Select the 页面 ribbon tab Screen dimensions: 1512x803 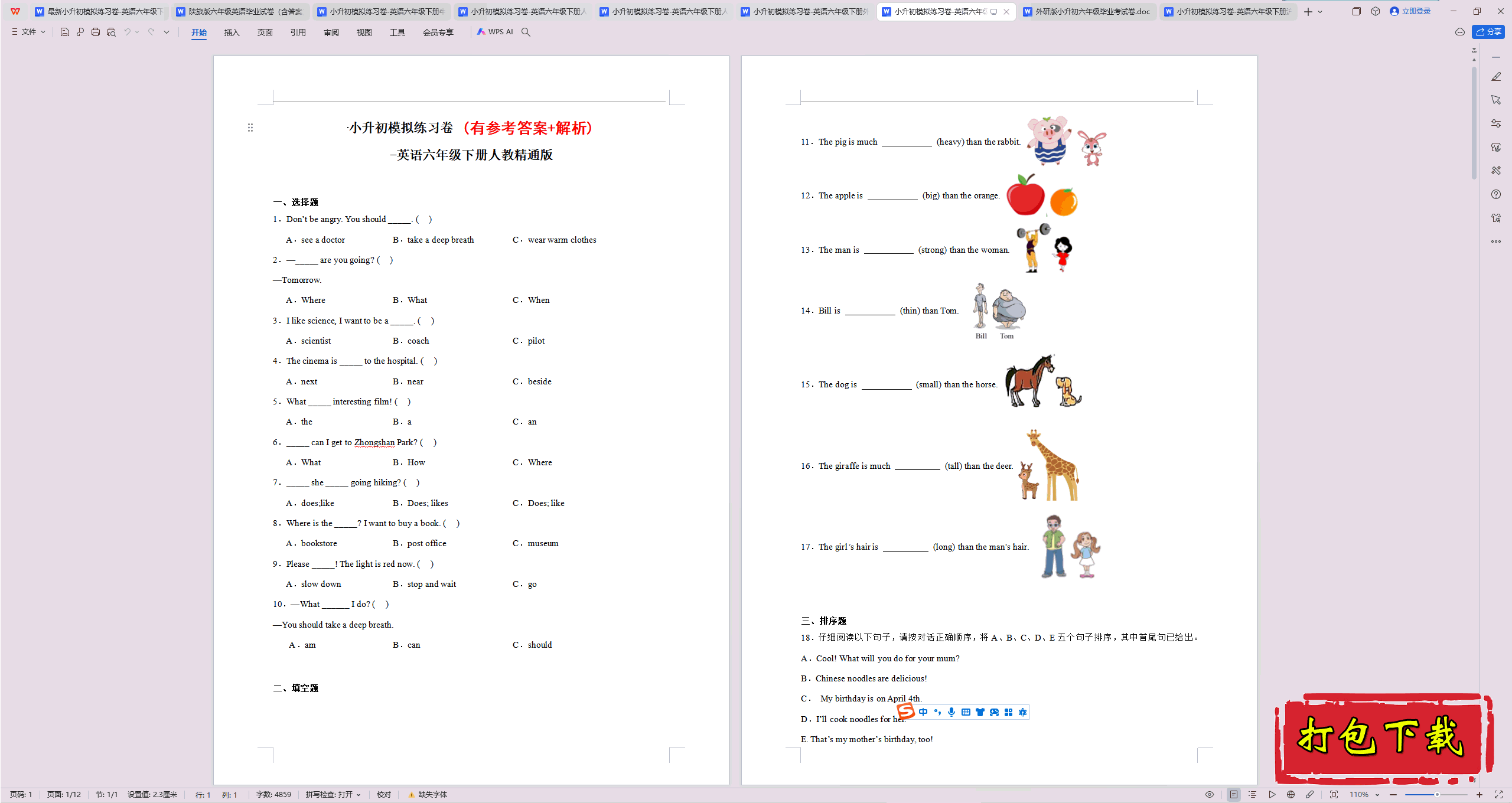(265, 32)
